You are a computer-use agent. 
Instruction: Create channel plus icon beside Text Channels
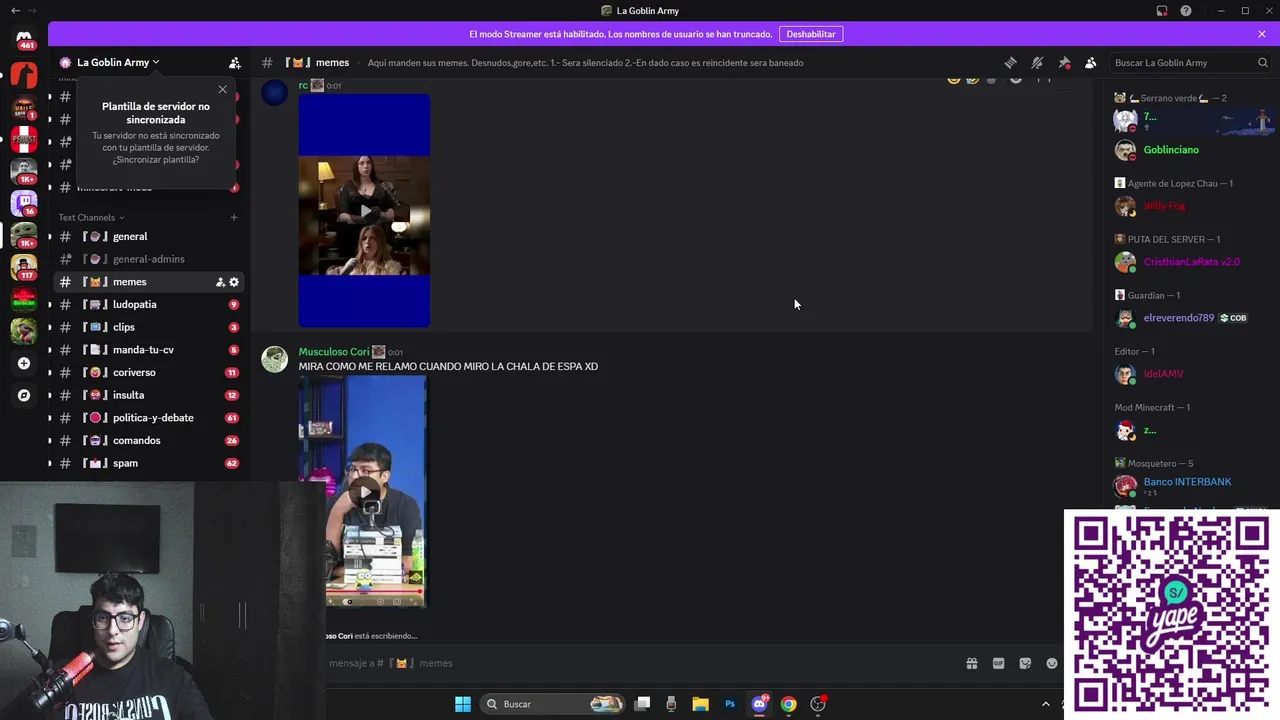pyautogui.click(x=234, y=217)
